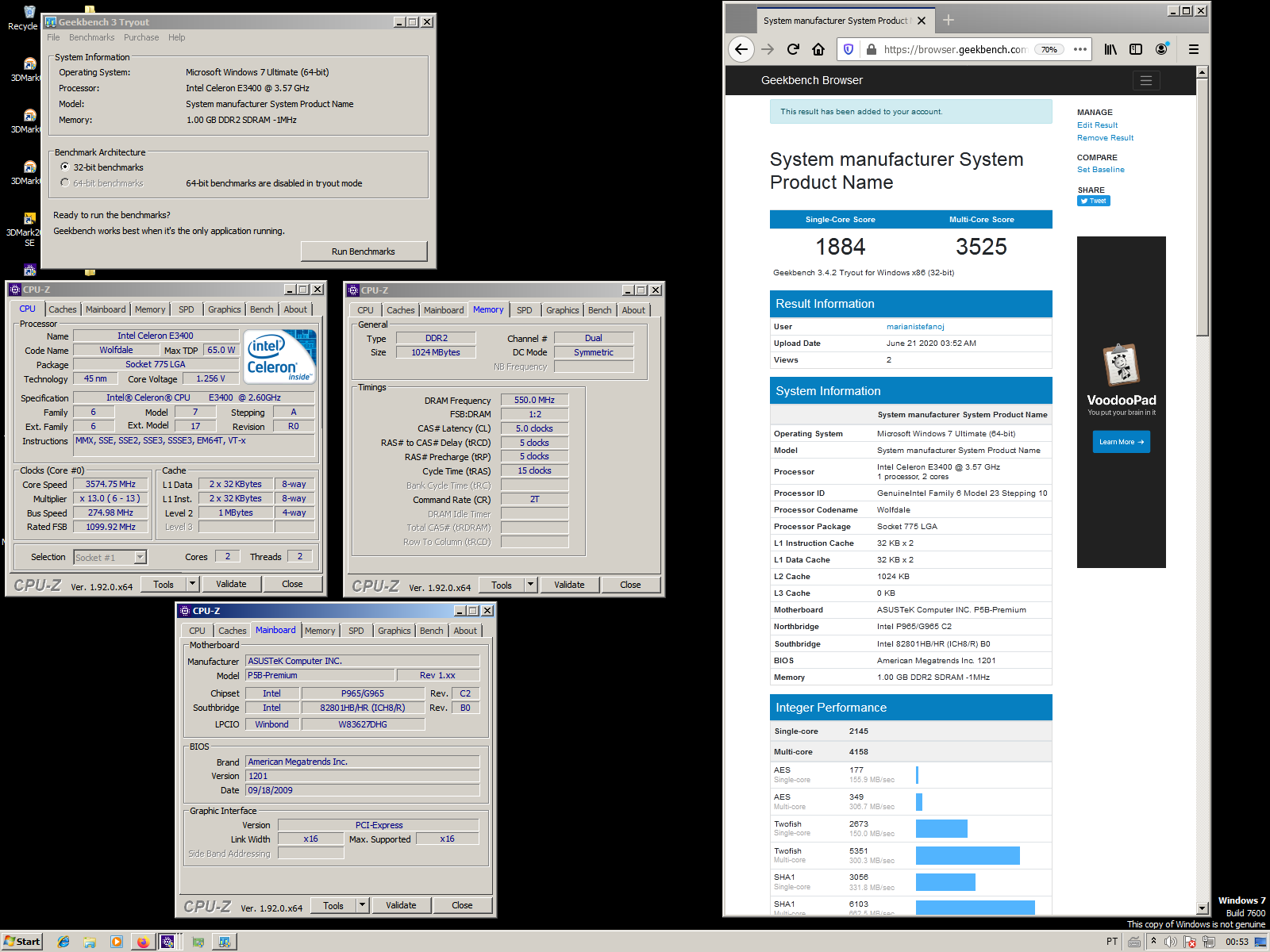Click Validate in CPU-Z CPU window
The height and width of the screenshot is (952, 1270).
coord(231,584)
